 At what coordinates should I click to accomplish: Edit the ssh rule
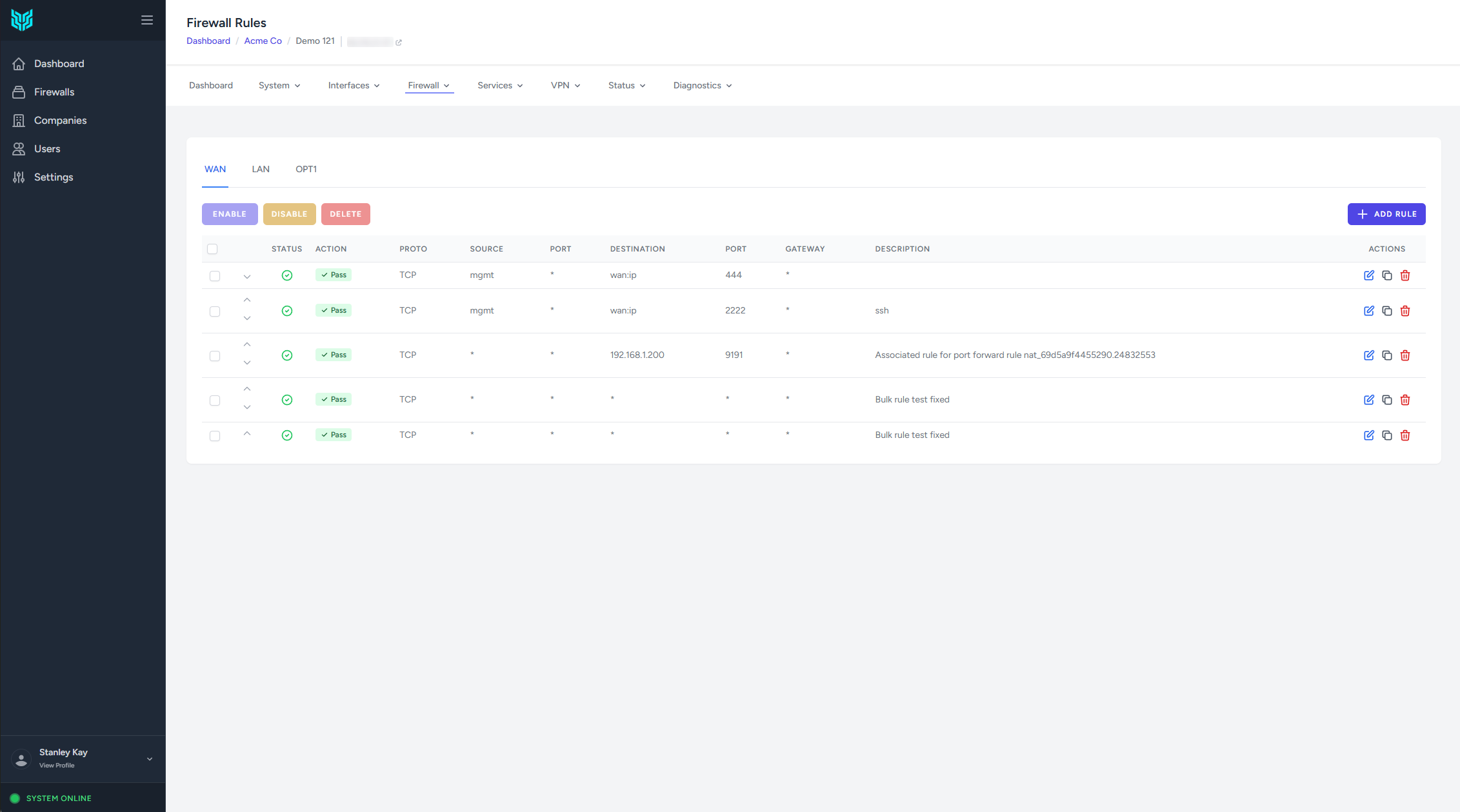(1368, 311)
